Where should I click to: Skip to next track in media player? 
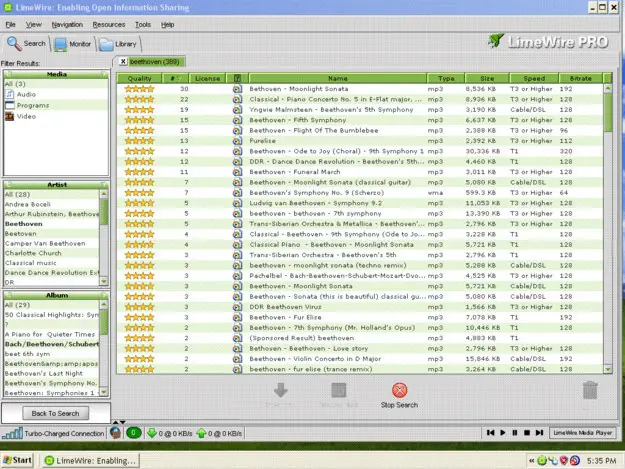pyautogui.click(x=539, y=433)
